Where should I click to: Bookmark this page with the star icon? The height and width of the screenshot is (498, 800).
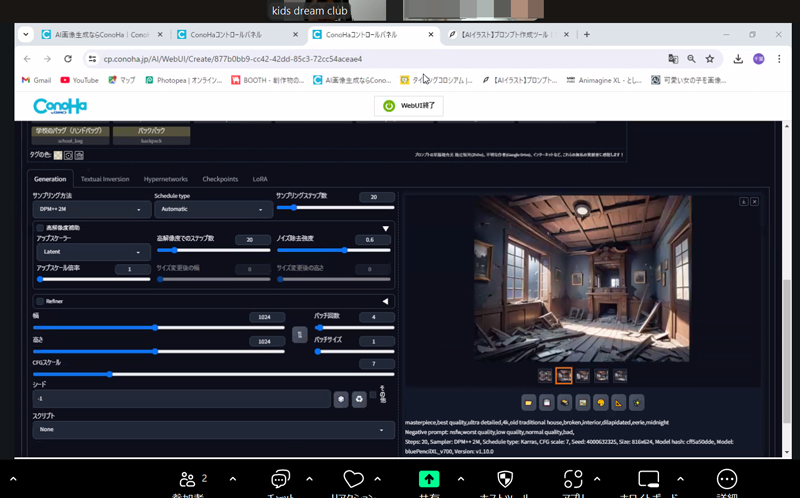pyautogui.click(x=709, y=59)
